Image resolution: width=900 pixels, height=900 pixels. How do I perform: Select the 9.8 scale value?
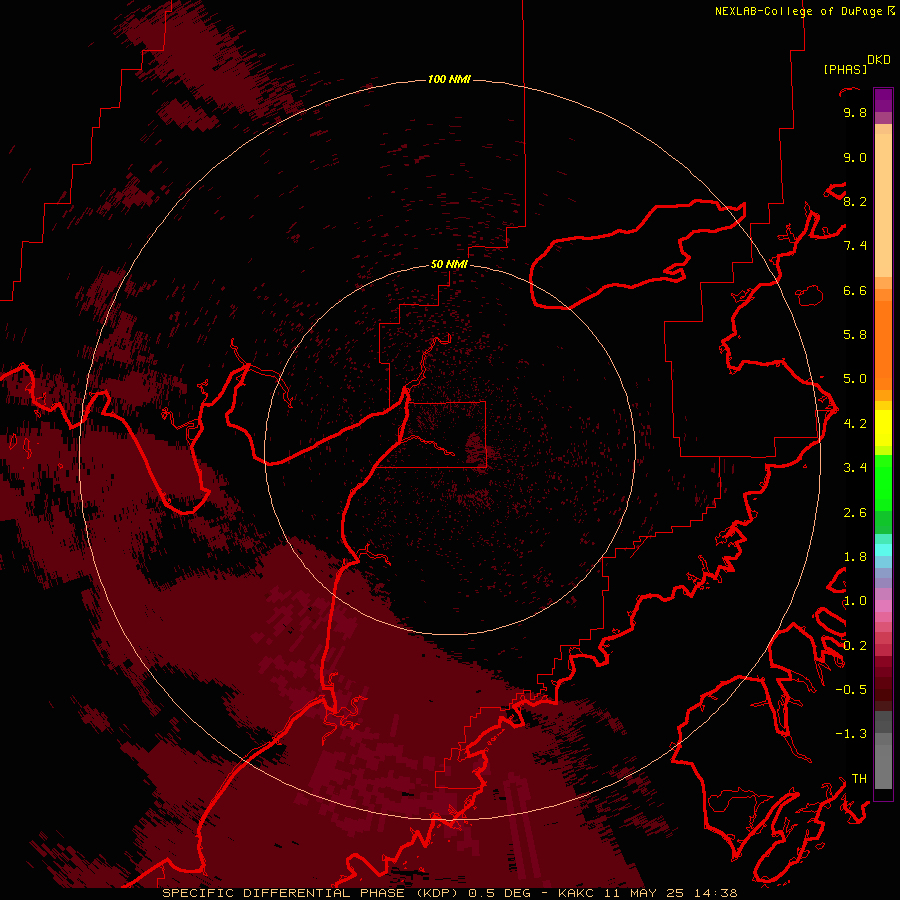(x=855, y=112)
